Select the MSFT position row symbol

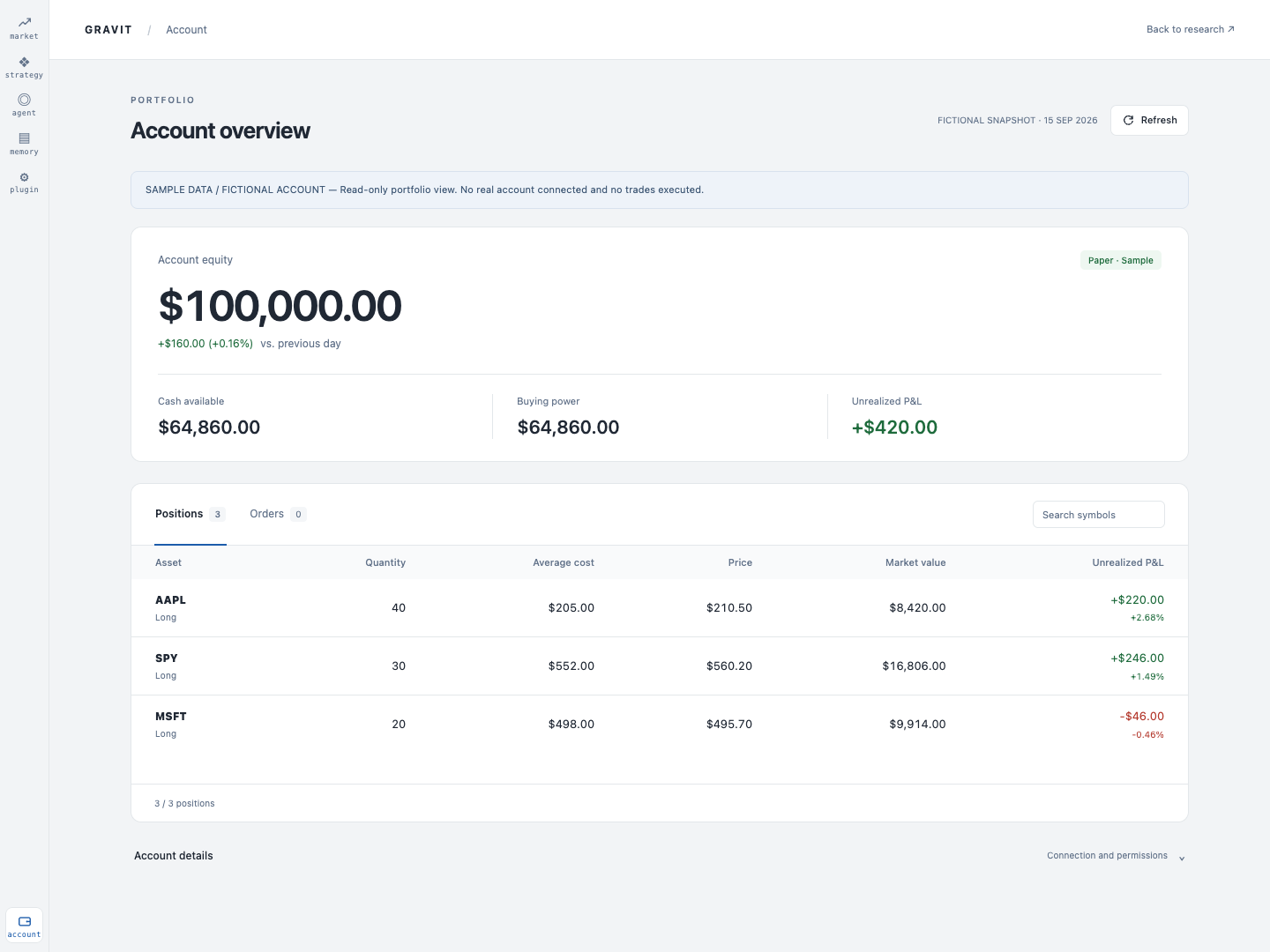[x=171, y=717]
